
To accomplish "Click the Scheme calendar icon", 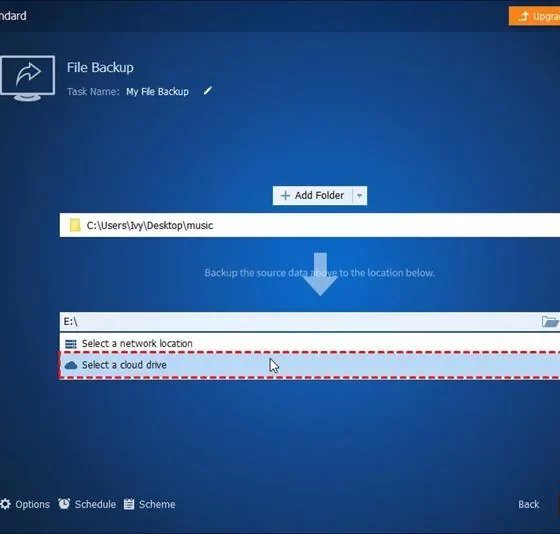I will click(129, 504).
